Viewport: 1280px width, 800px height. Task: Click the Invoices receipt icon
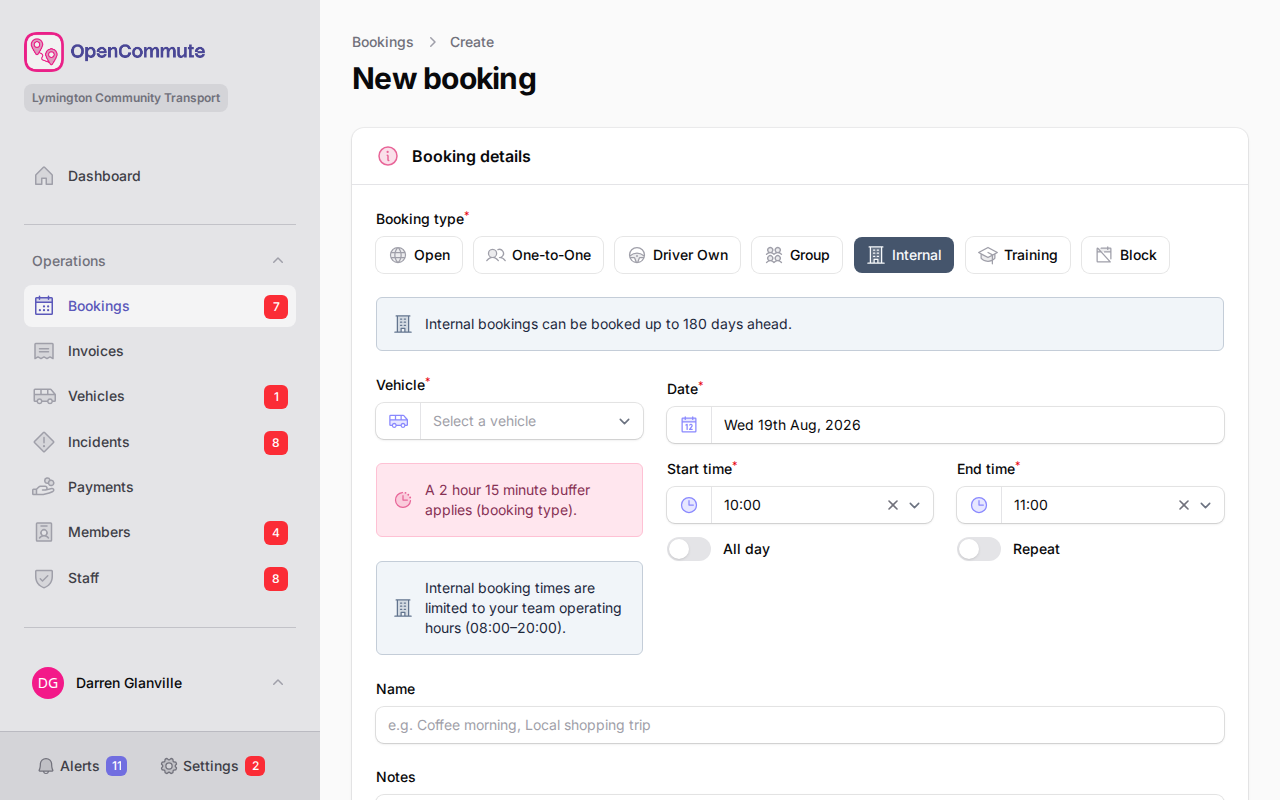(x=44, y=351)
